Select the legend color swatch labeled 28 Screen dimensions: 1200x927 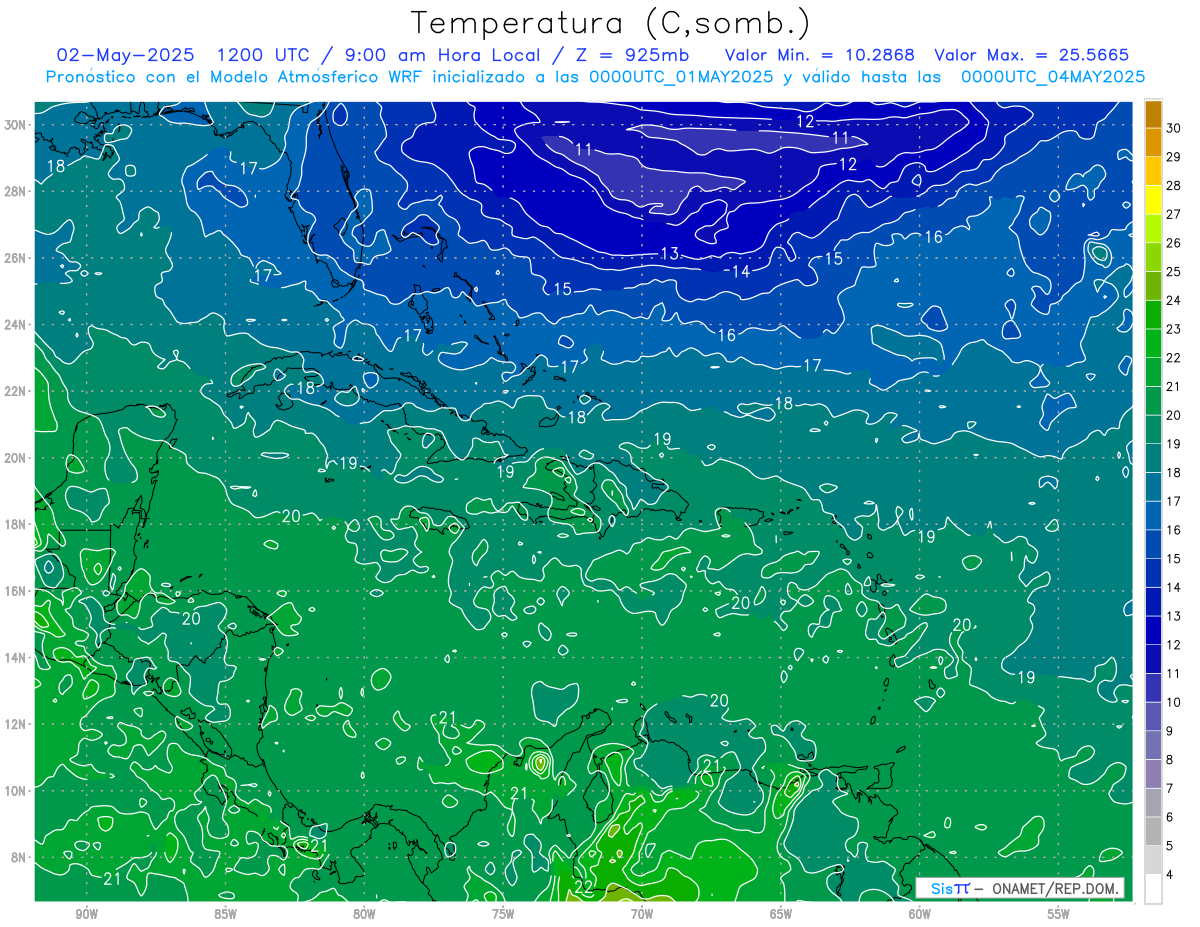(1153, 172)
